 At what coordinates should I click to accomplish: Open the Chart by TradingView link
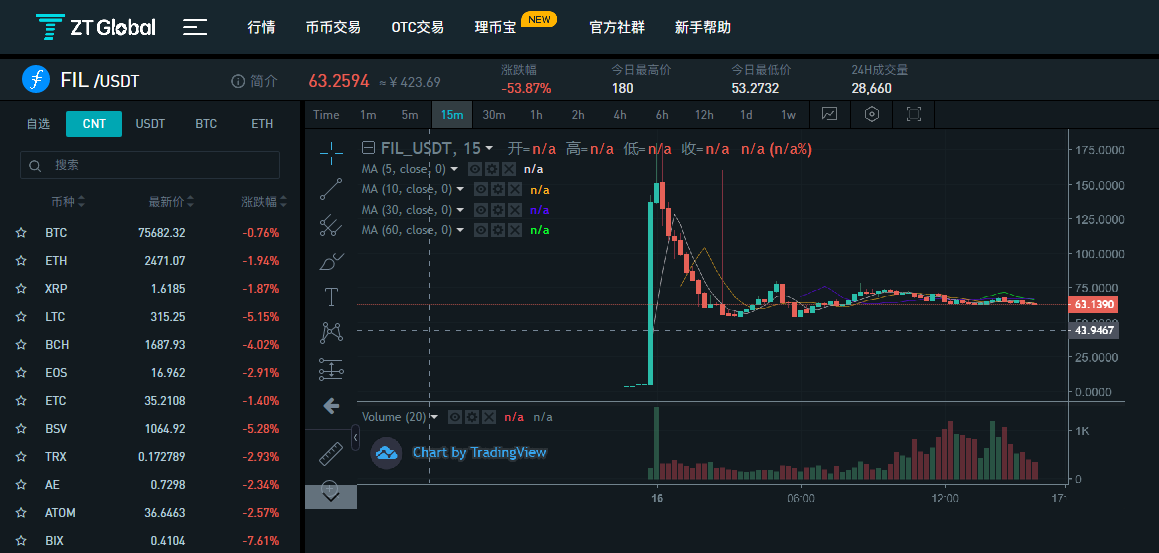point(479,452)
